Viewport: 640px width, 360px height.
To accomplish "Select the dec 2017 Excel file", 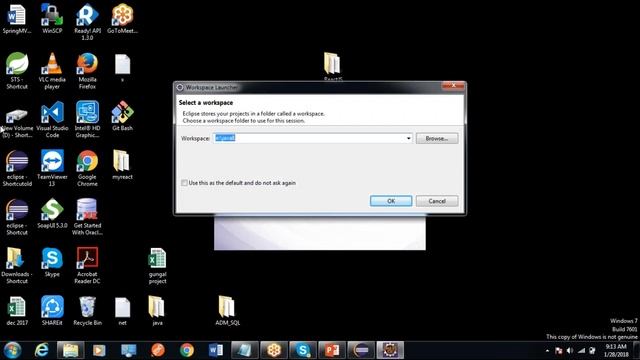I will point(17,311).
